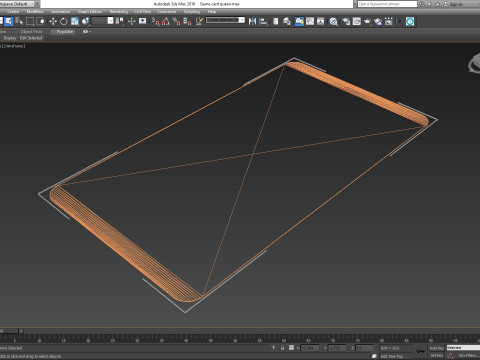Open Select by Name dialog

(x=19, y=21)
